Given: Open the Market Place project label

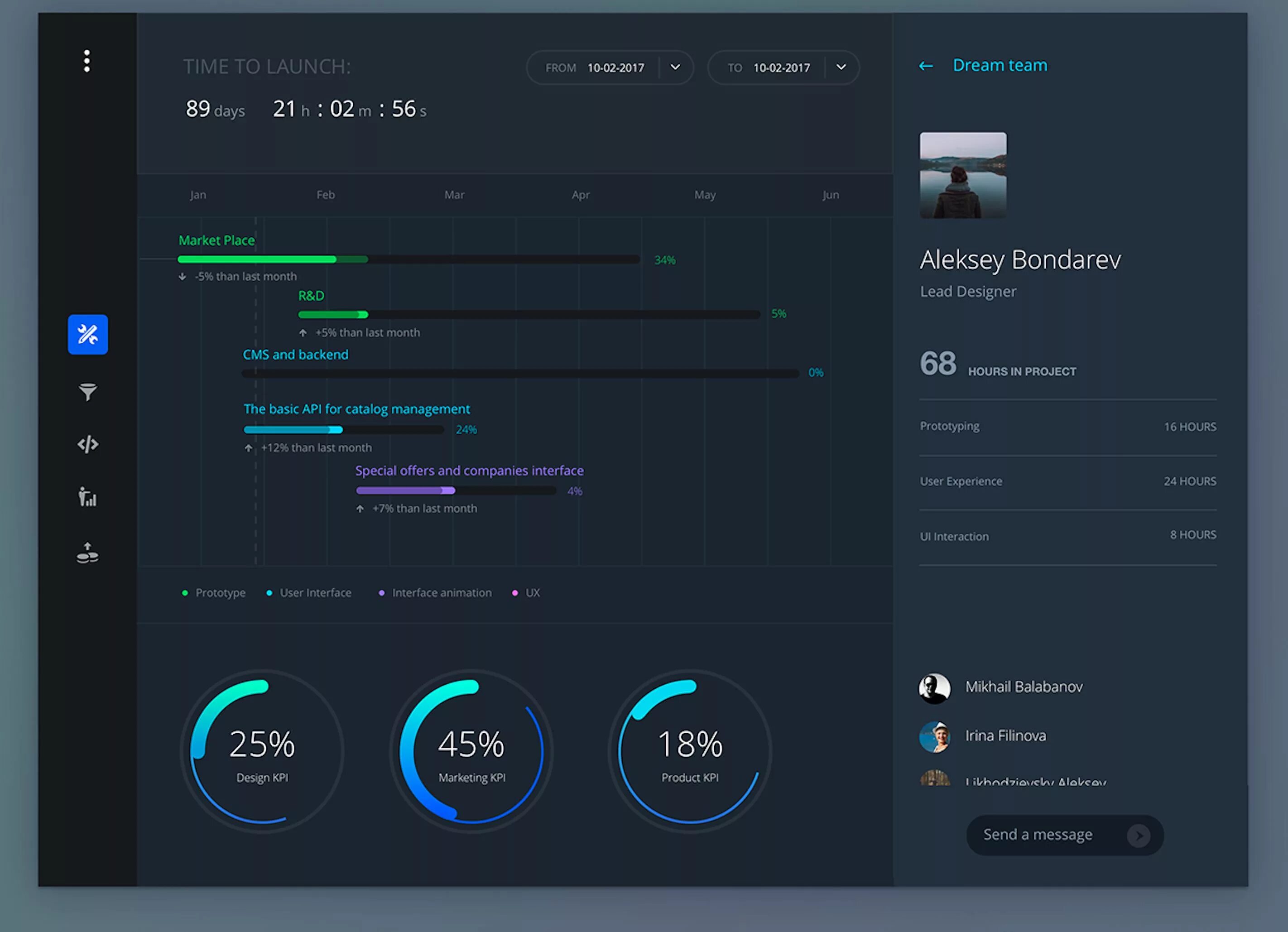Looking at the screenshot, I should pyautogui.click(x=216, y=240).
